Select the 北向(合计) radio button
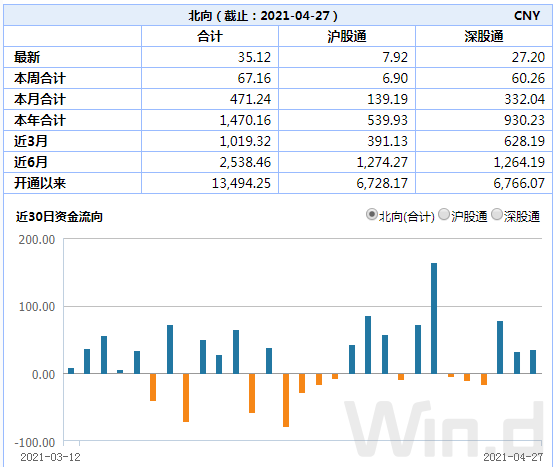Image resolution: width=554 pixels, height=467 pixels. coord(372,214)
